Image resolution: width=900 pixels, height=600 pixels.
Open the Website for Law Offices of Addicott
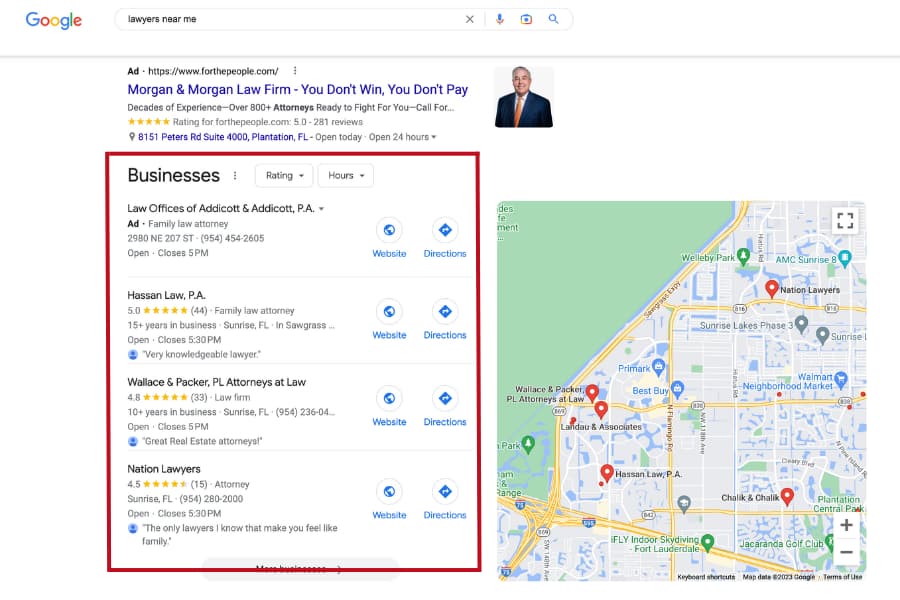389,230
